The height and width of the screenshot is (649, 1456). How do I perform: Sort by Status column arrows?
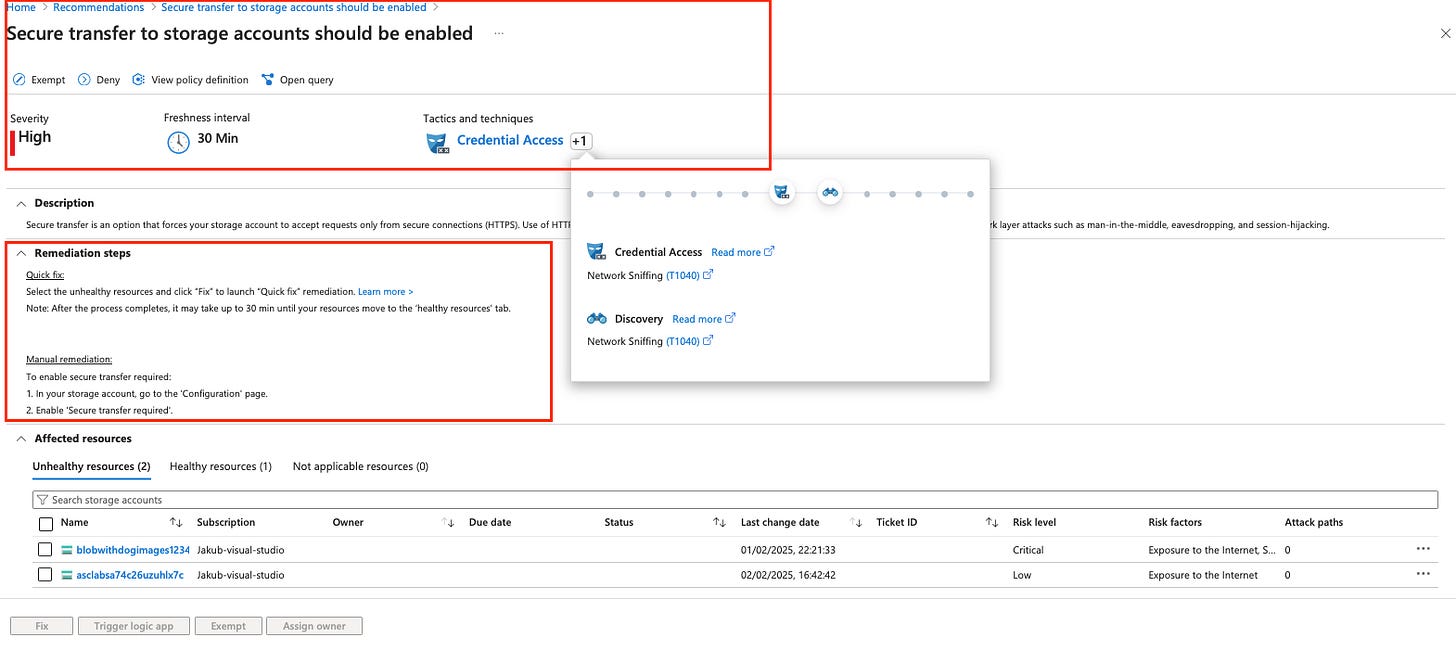[720, 522]
